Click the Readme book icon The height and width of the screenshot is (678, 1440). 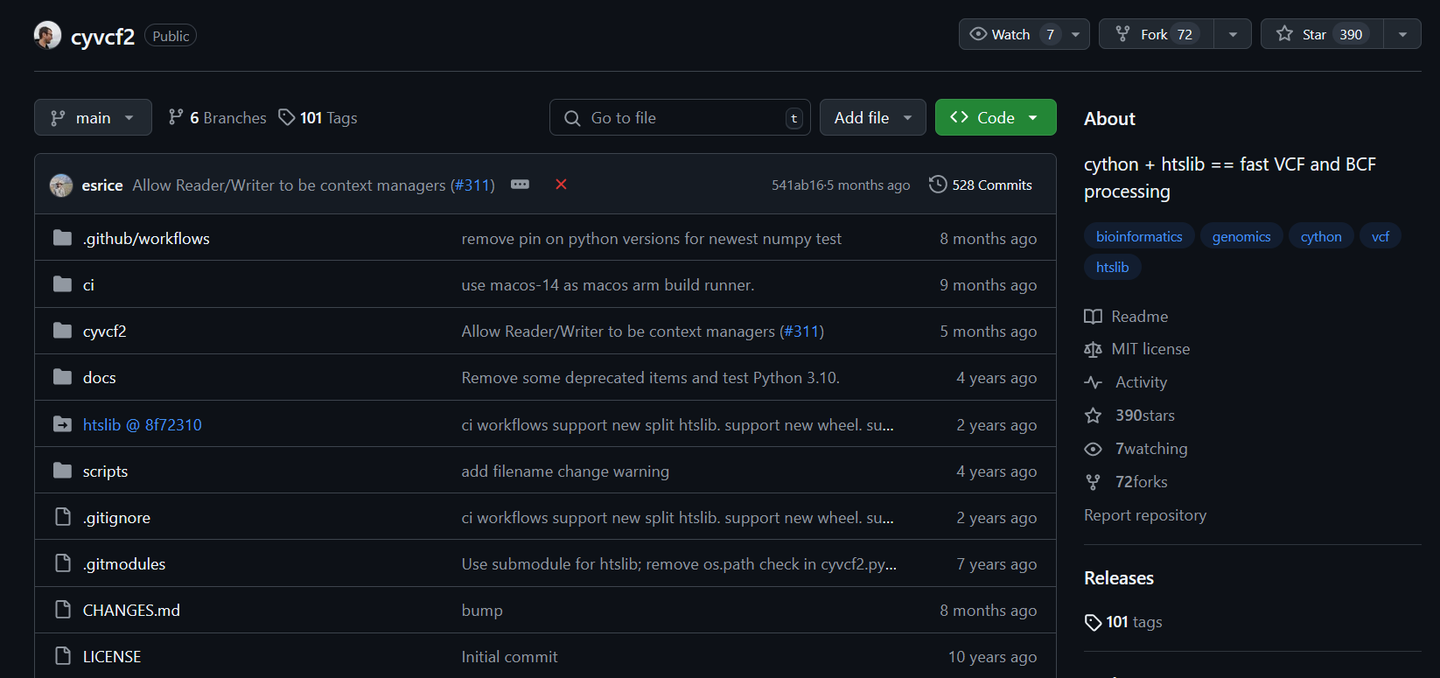pos(1093,316)
